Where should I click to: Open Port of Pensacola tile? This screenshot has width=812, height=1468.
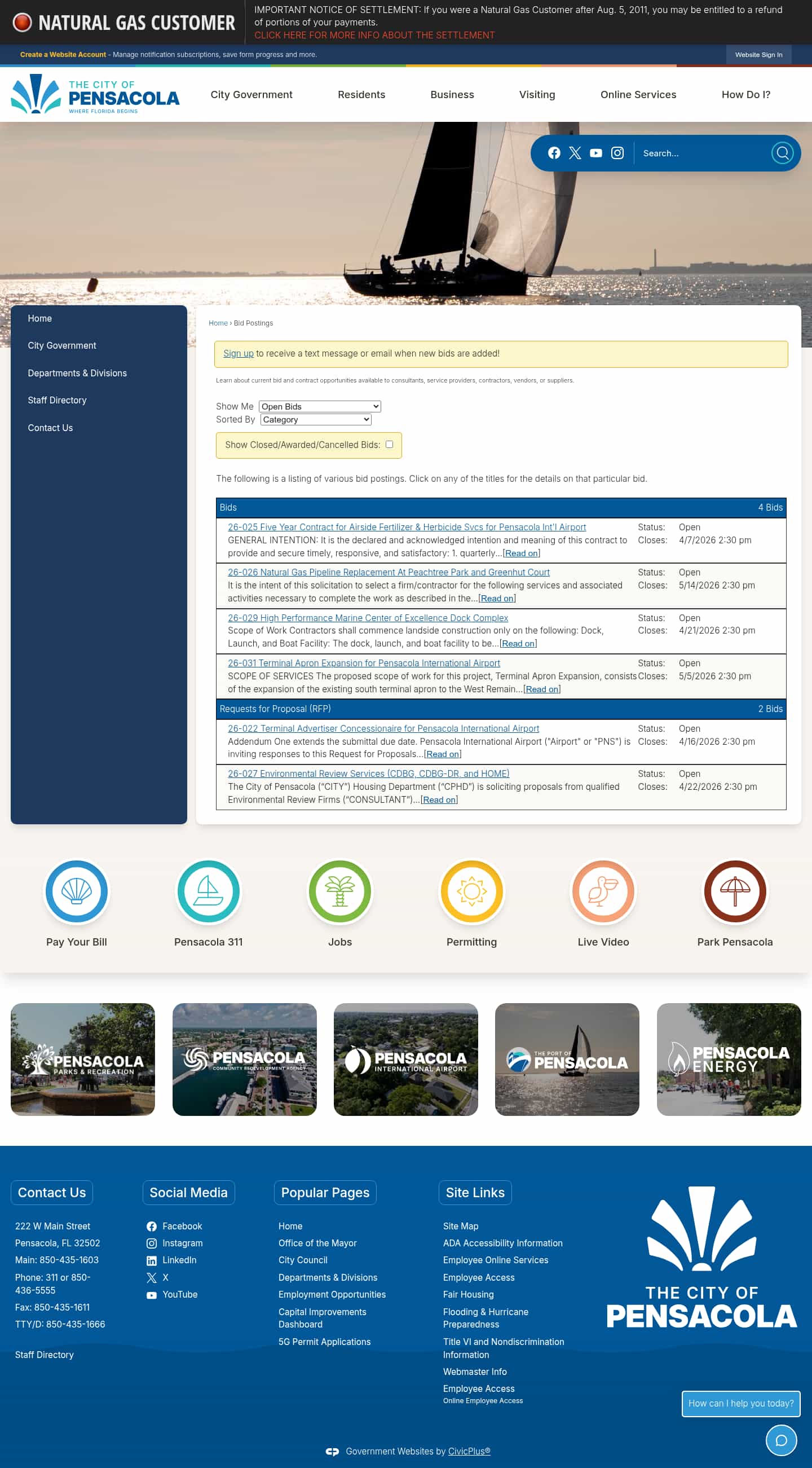click(567, 1060)
